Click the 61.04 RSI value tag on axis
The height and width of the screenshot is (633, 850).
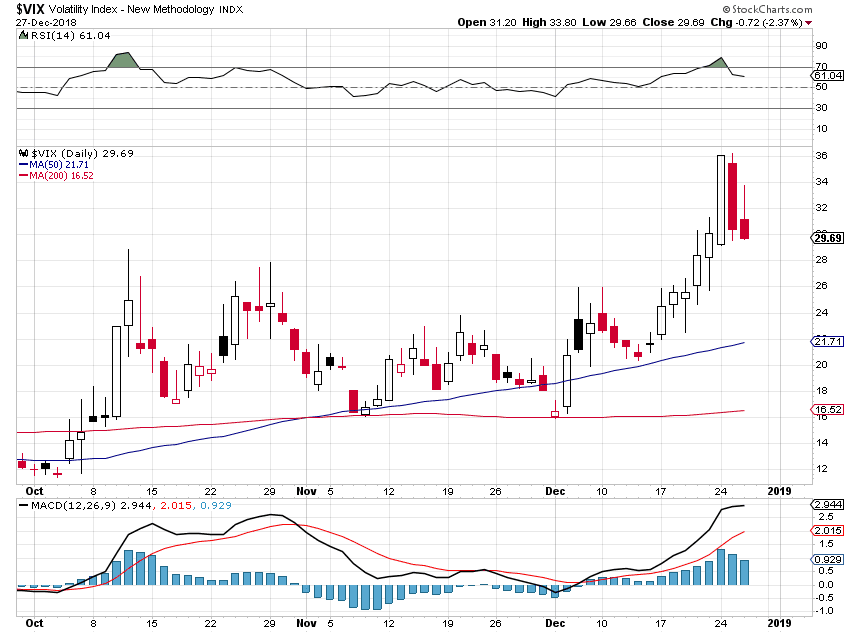coord(828,75)
